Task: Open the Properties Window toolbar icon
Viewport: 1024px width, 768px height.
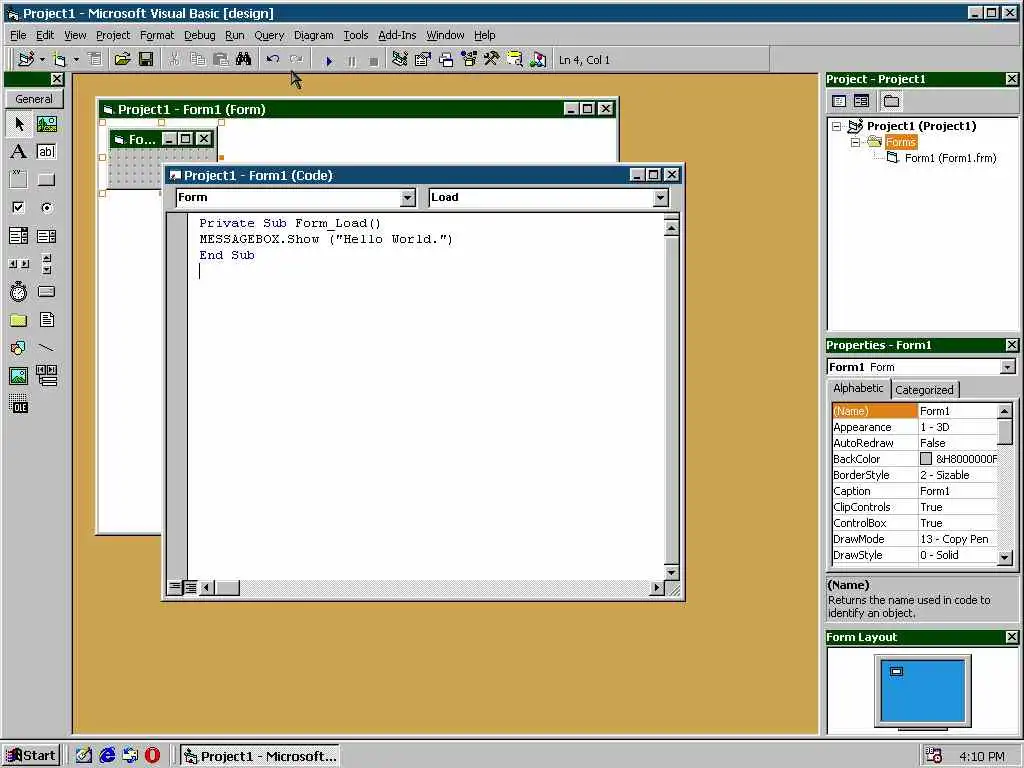Action: 423,59
